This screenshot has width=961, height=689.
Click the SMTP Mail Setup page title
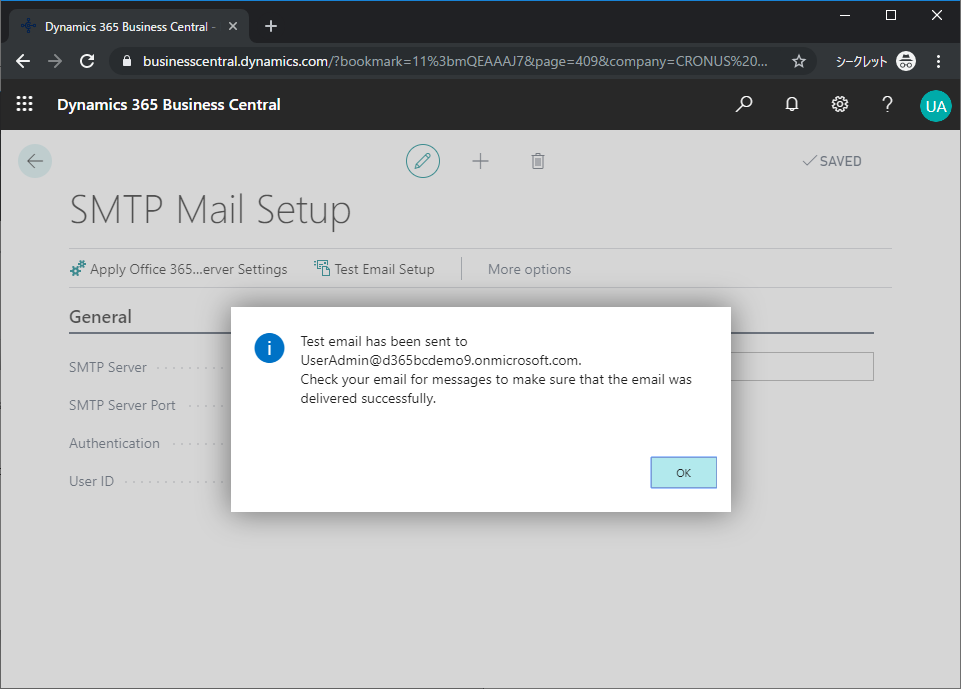[210, 210]
